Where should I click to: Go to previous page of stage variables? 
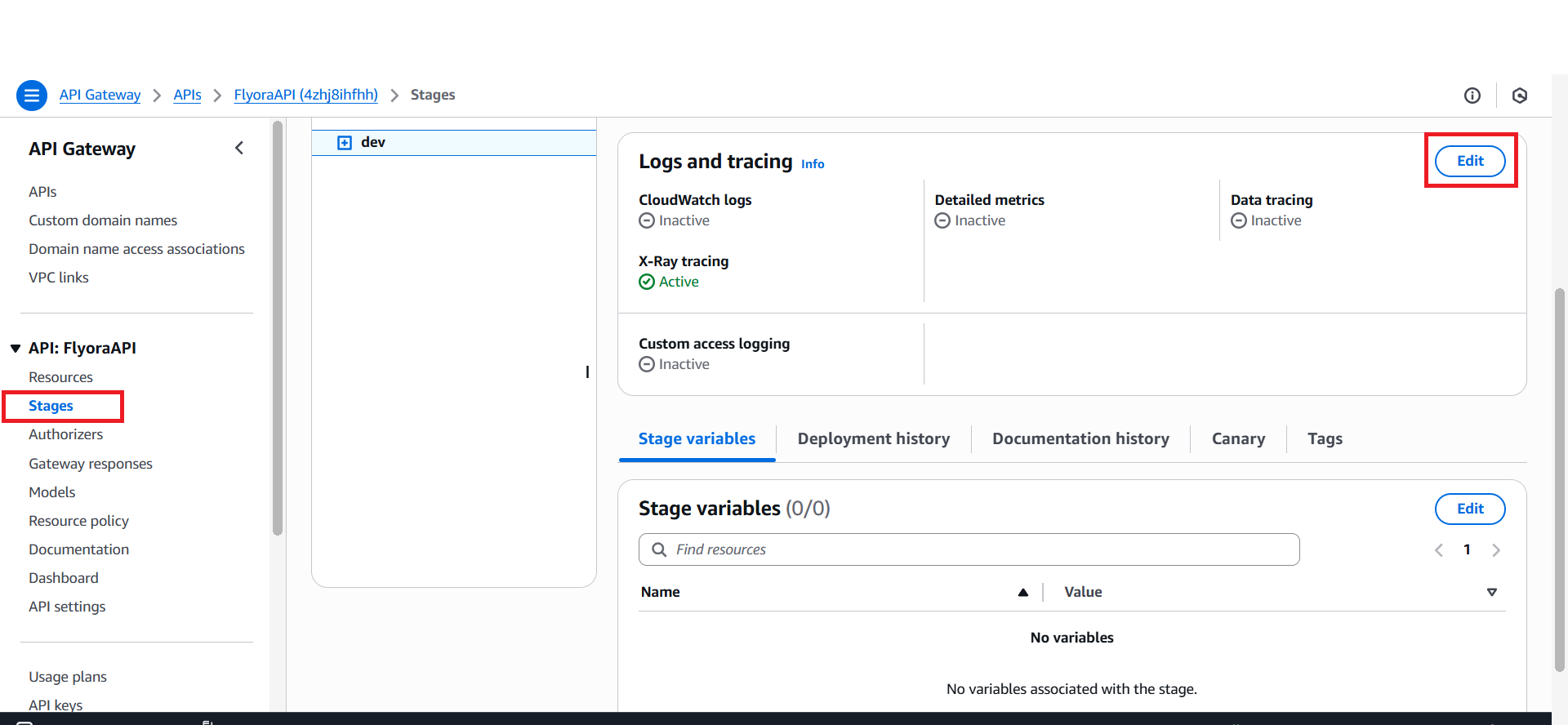pyautogui.click(x=1439, y=550)
